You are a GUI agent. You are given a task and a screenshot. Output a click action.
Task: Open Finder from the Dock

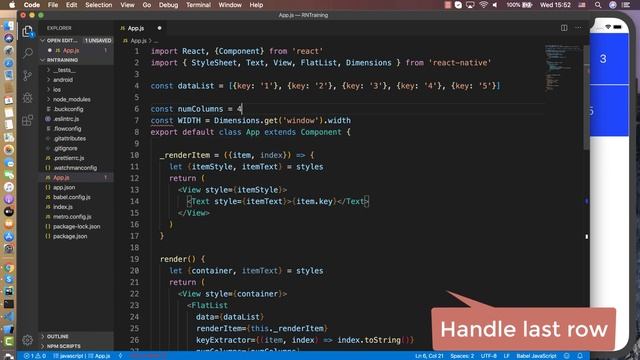pyautogui.click(x=9, y=26)
